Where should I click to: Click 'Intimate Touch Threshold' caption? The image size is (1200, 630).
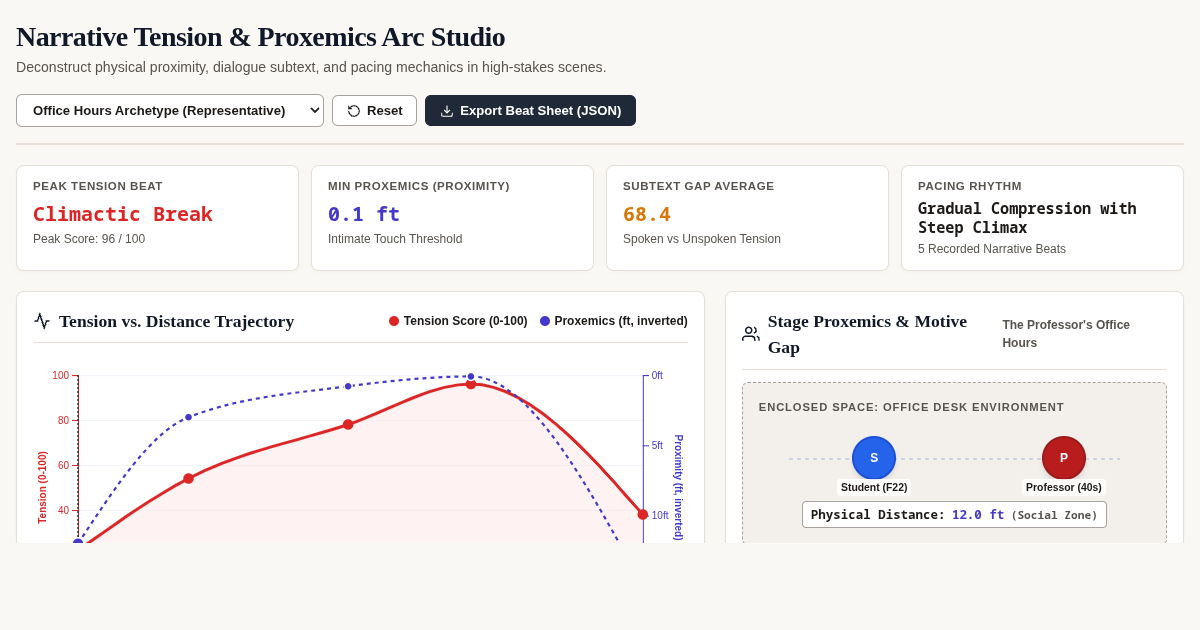point(395,239)
